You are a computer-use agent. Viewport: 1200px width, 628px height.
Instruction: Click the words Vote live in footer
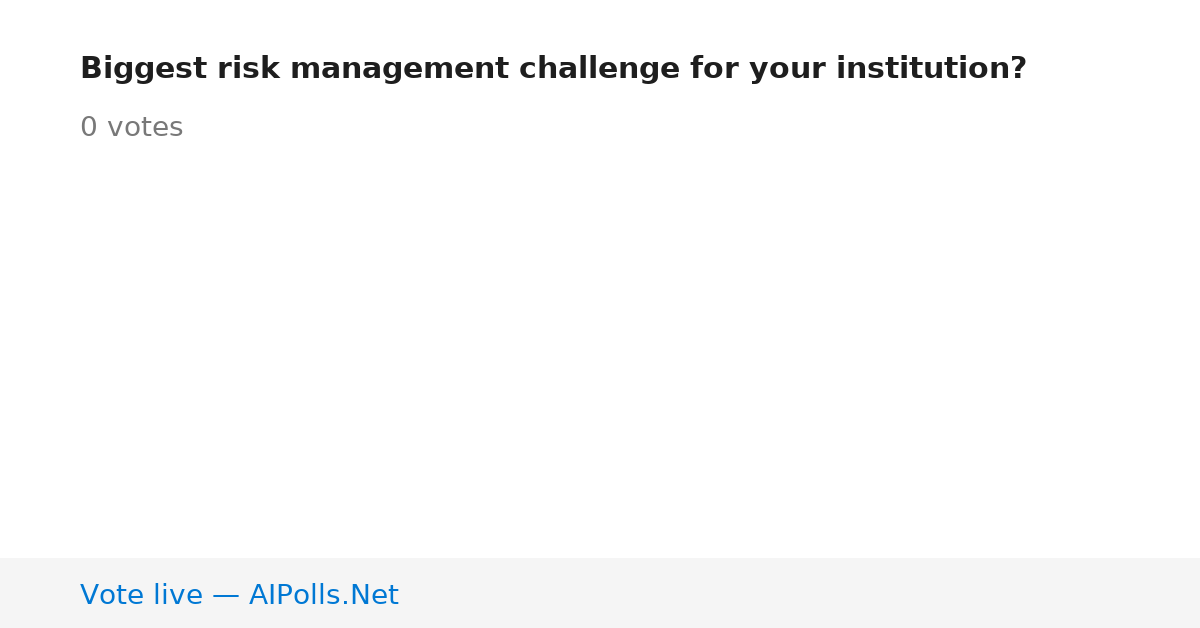click(141, 595)
